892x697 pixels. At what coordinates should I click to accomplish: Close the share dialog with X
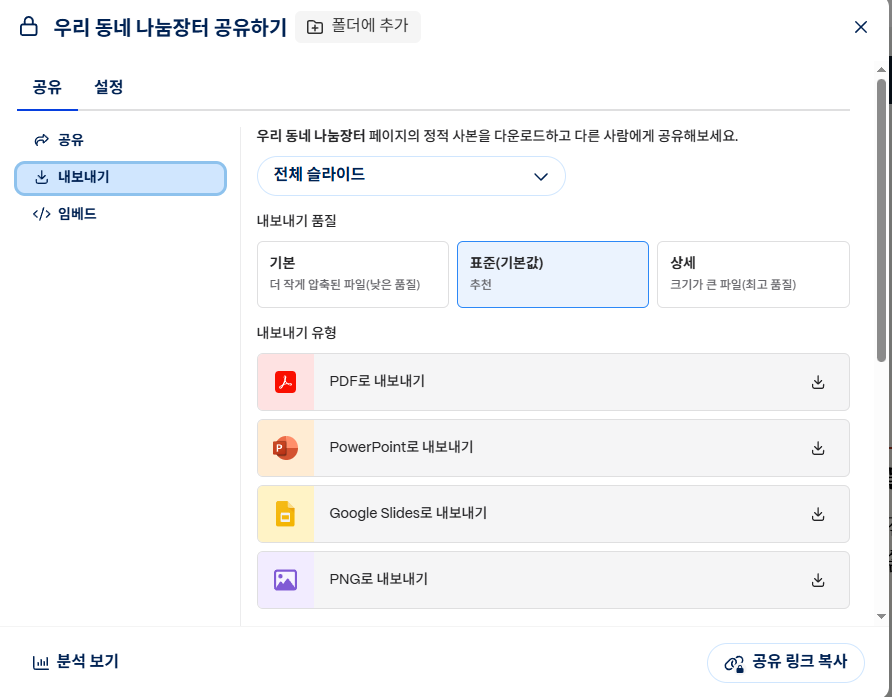[861, 27]
